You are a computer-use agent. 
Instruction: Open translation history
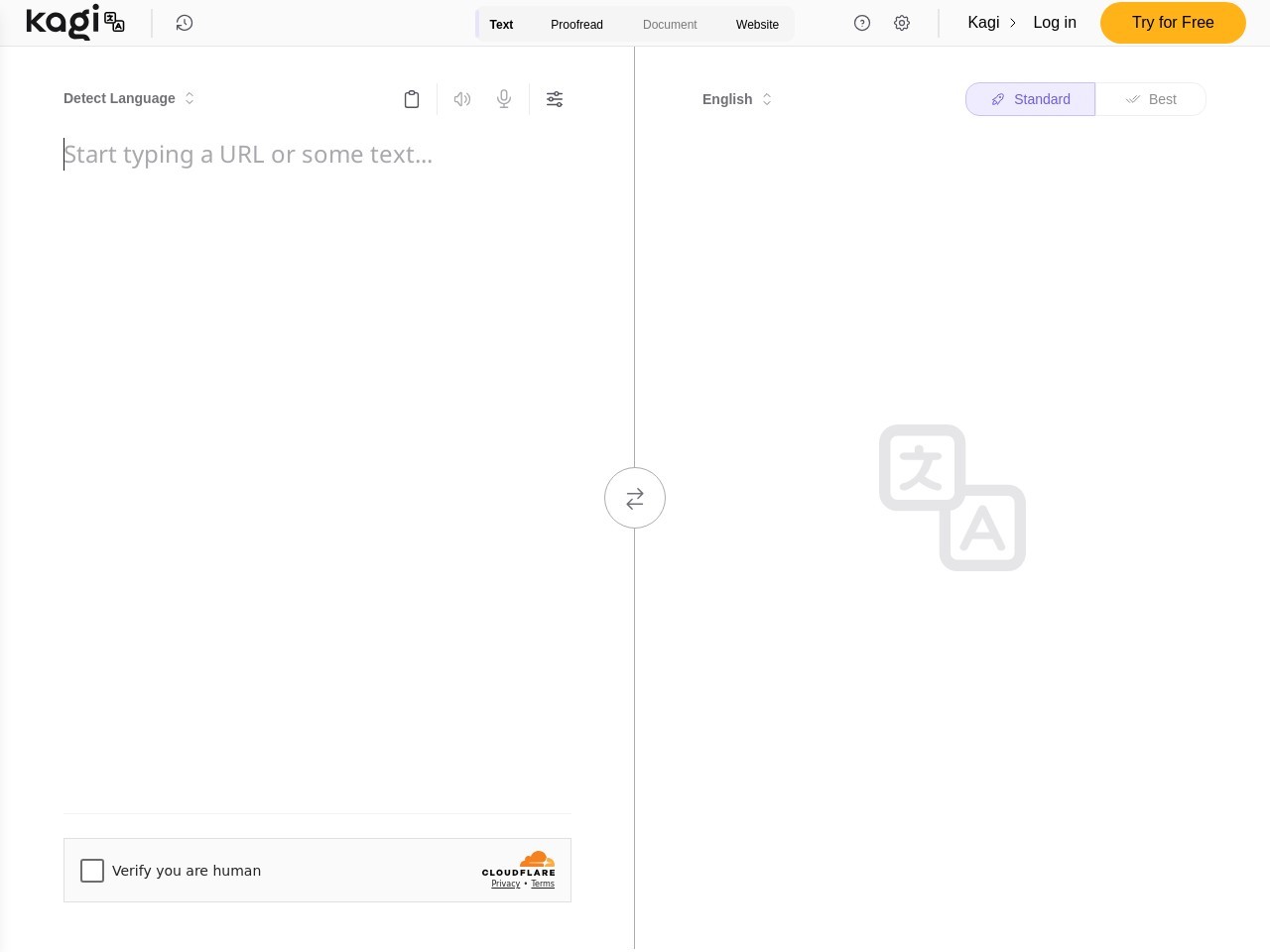185,23
